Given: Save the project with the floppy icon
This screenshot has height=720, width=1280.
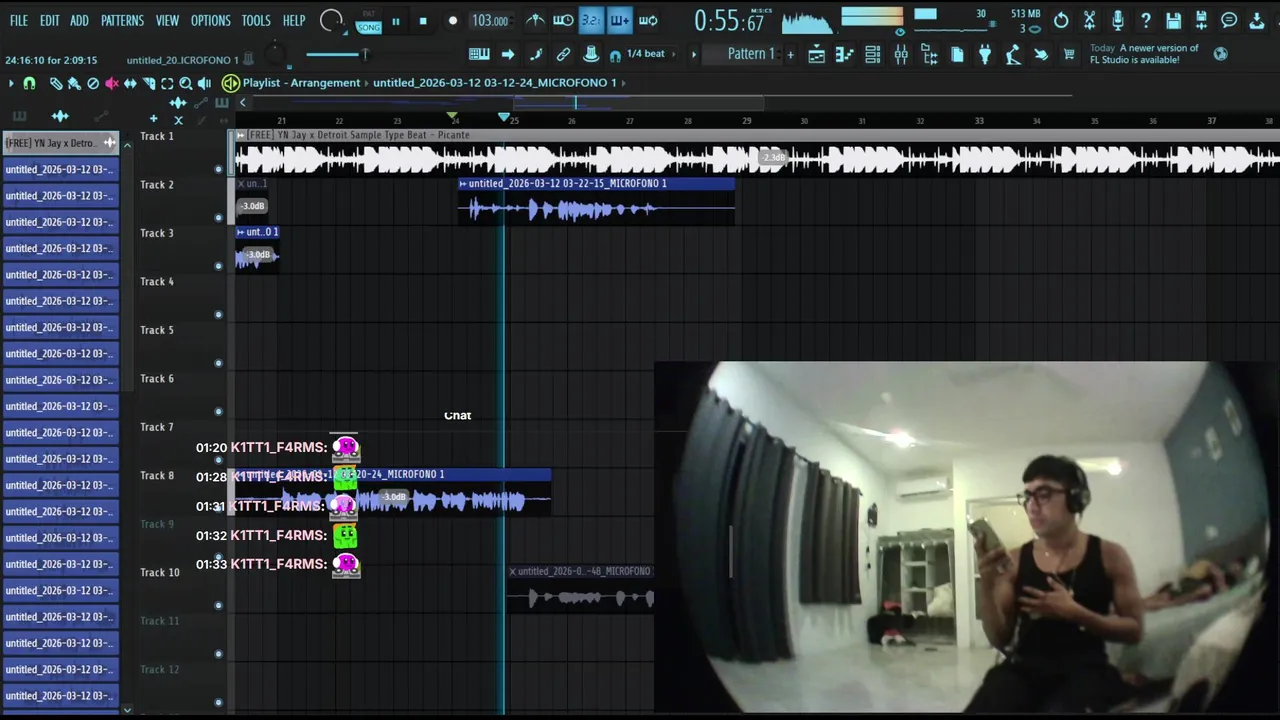Looking at the screenshot, I should click(x=1173, y=20).
